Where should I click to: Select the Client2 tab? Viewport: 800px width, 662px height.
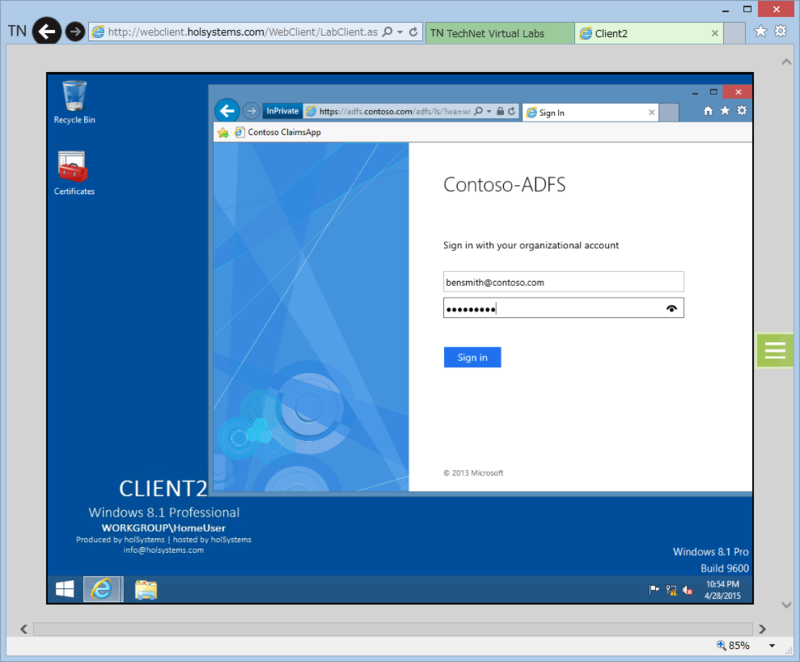[643, 33]
